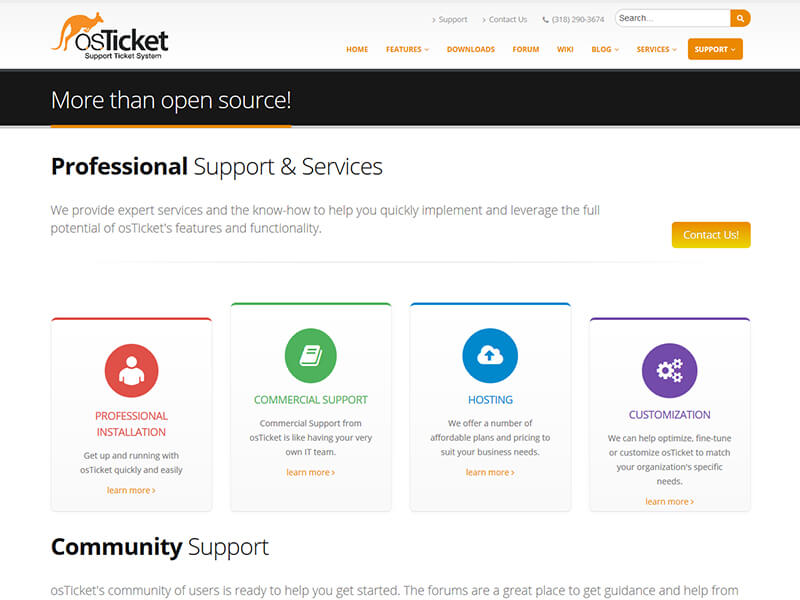Click the red Professional Installation person icon
800x600 pixels.
[132, 370]
